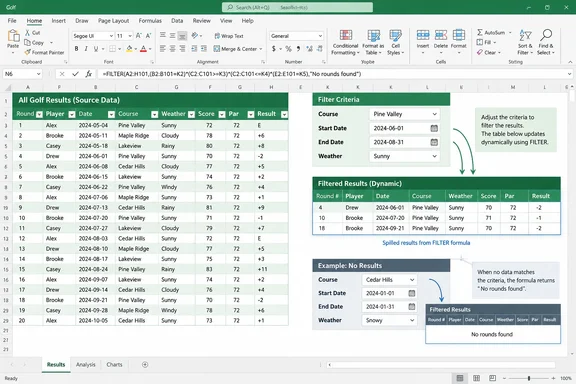
Task: Open Start Date calendar picker icon
Action: 434,128
